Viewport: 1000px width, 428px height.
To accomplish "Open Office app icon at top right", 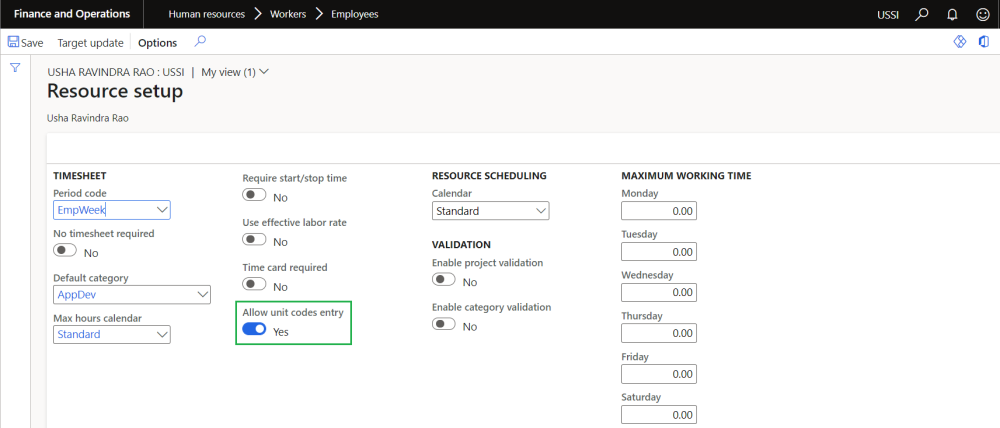I will 984,42.
